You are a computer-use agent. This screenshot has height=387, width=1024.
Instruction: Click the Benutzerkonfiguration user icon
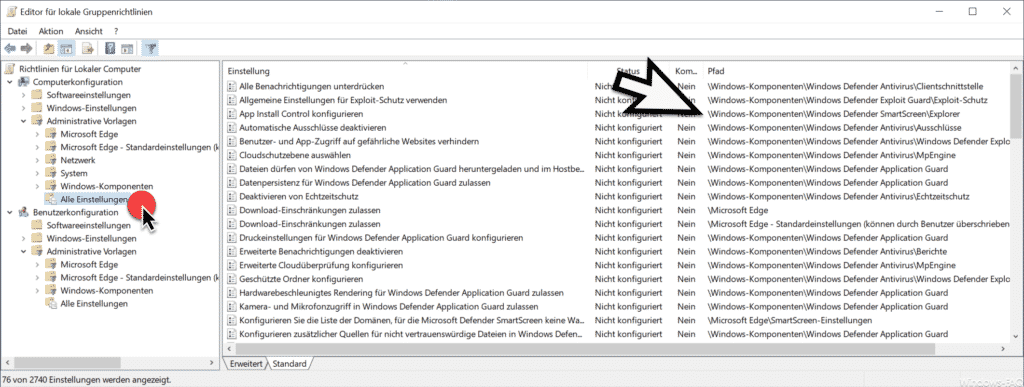pos(24,212)
